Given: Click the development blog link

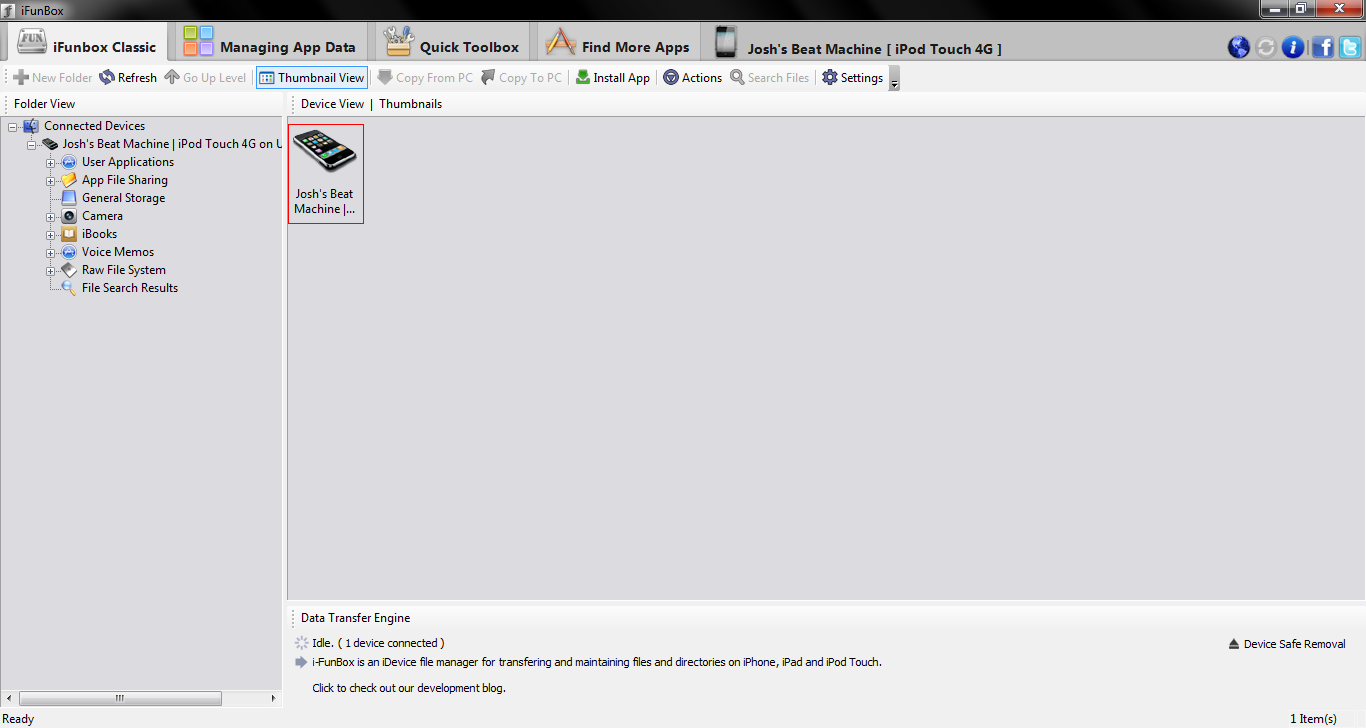Looking at the screenshot, I should (409, 688).
